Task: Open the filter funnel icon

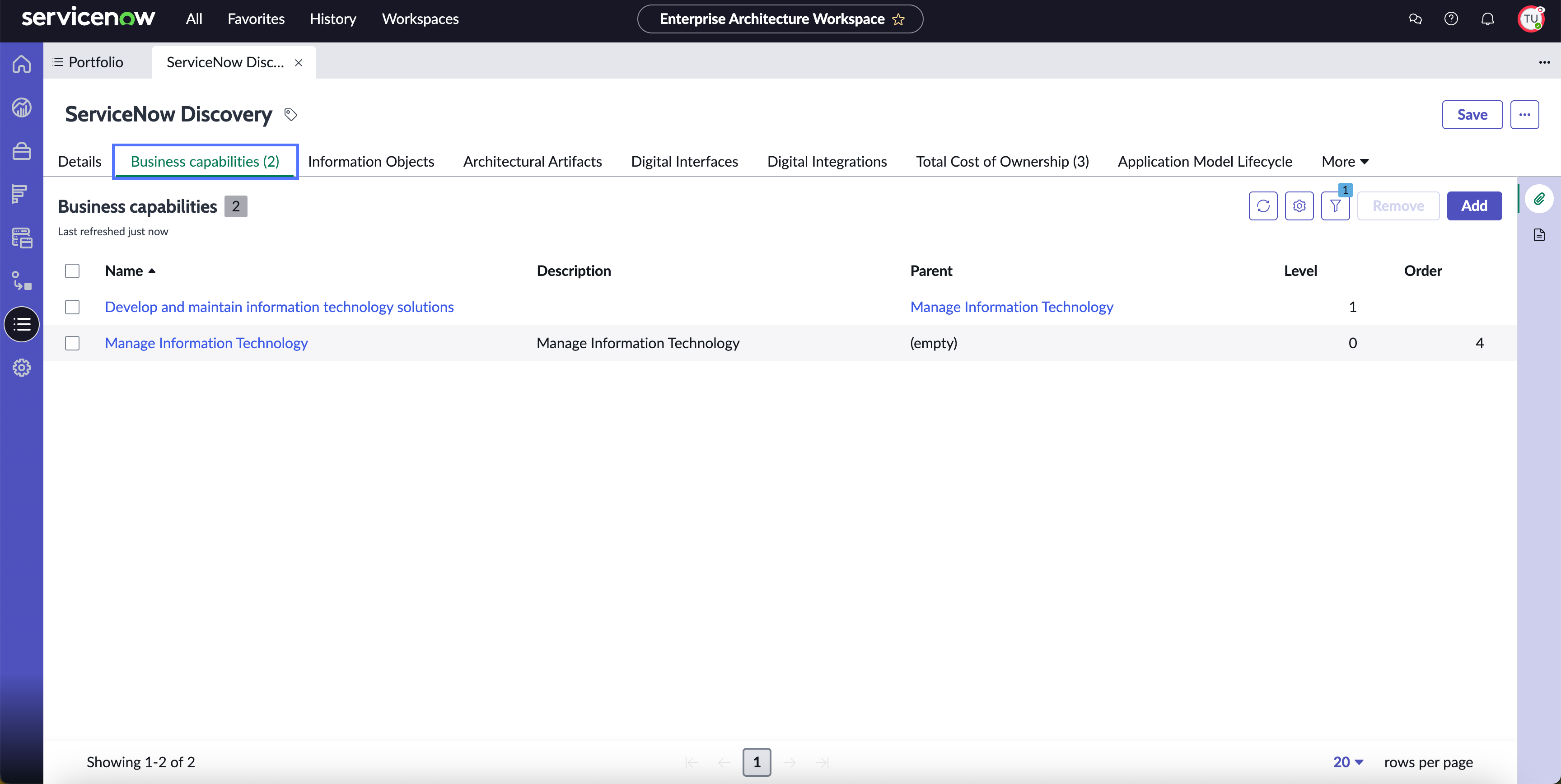Action: point(1336,206)
